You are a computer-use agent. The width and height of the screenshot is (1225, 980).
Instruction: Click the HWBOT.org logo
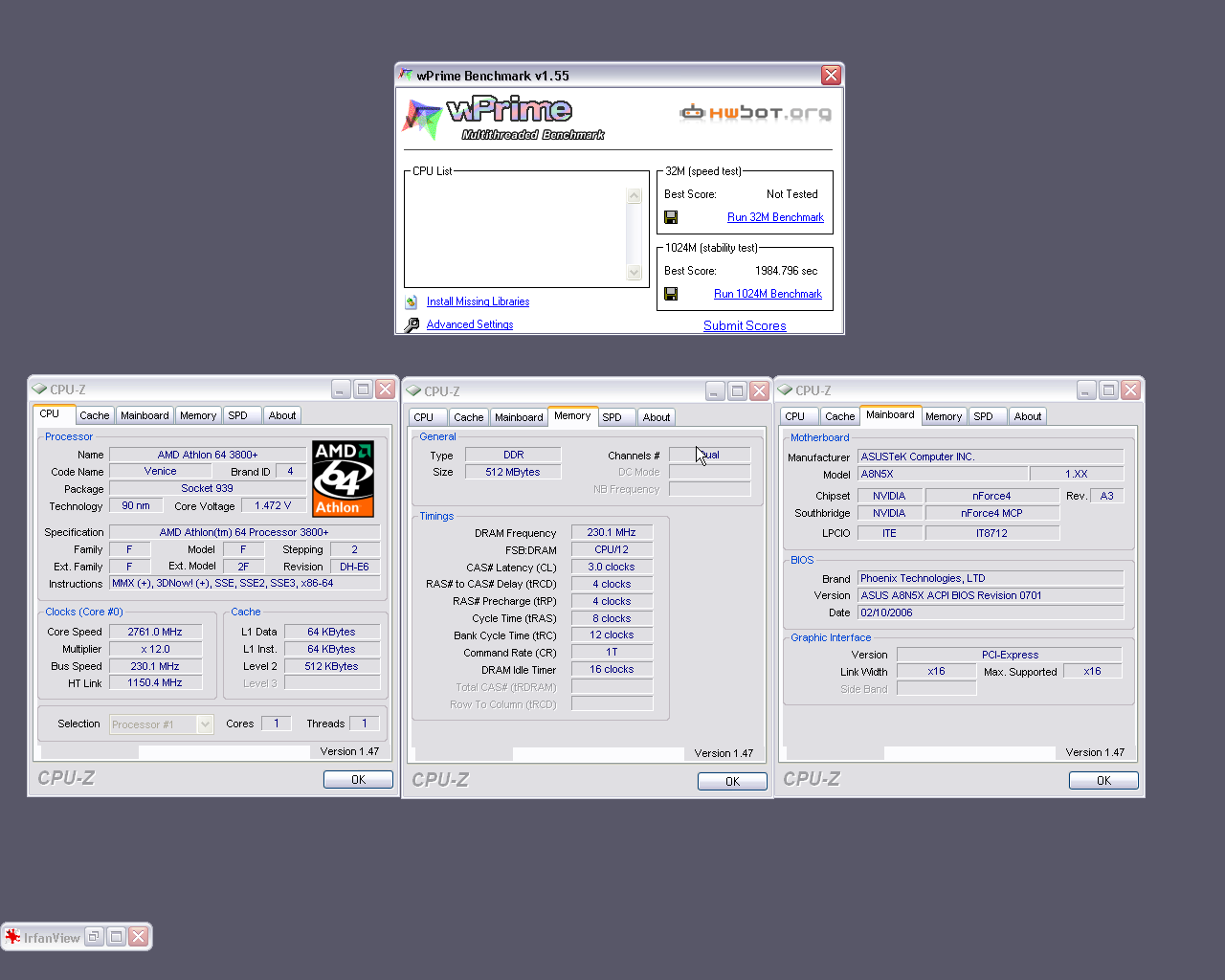(755, 113)
